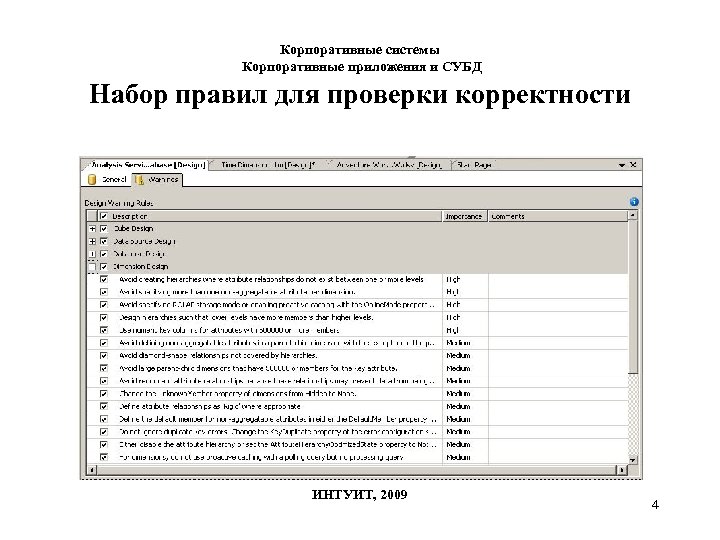The width and height of the screenshot is (720, 540).
Task: Click the horizontal scrollbar right arrow
Action: pos(622,470)
